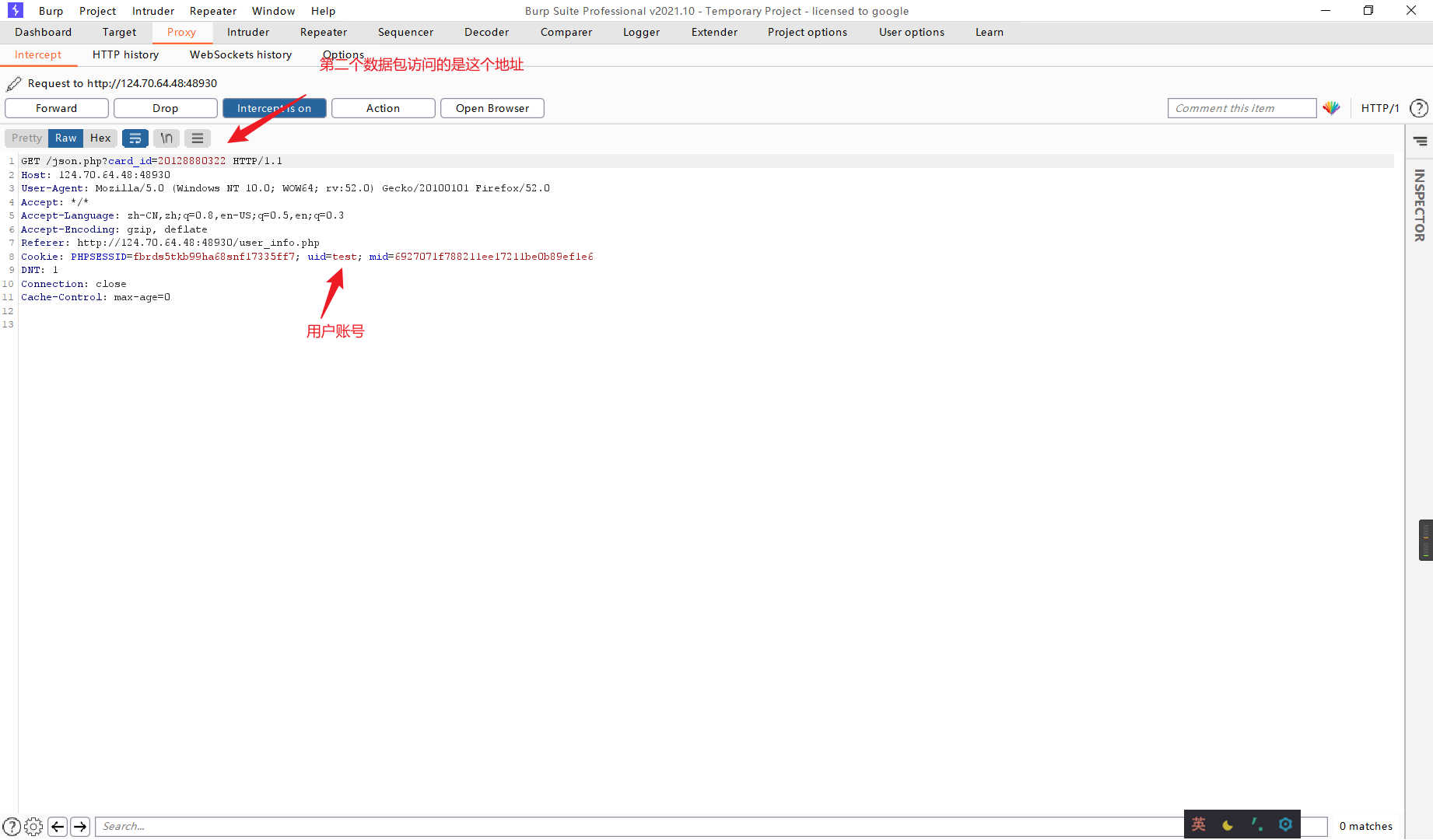Select the Proxy tab

point(181,32)
